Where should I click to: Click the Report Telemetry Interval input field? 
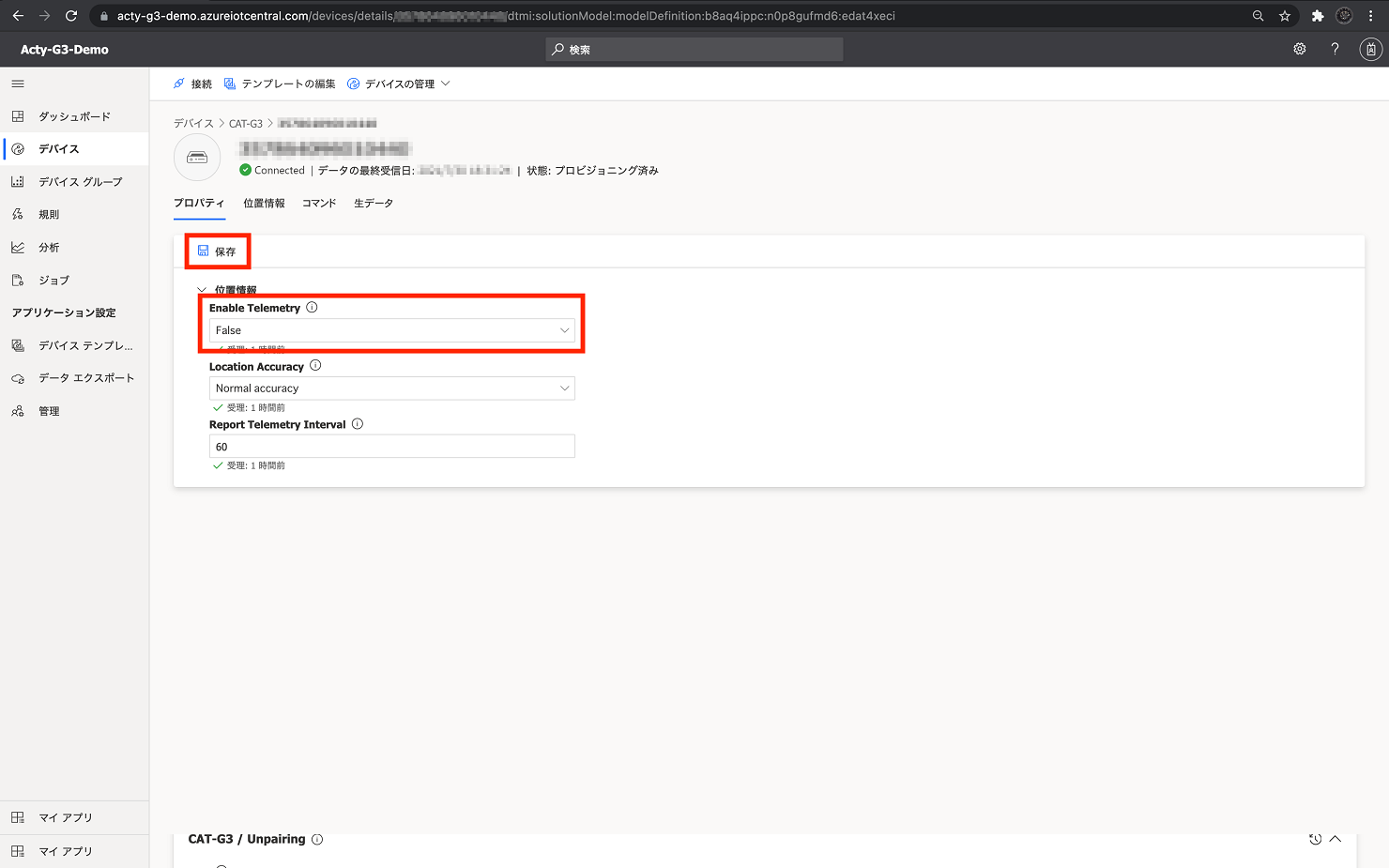pos(391,447)
